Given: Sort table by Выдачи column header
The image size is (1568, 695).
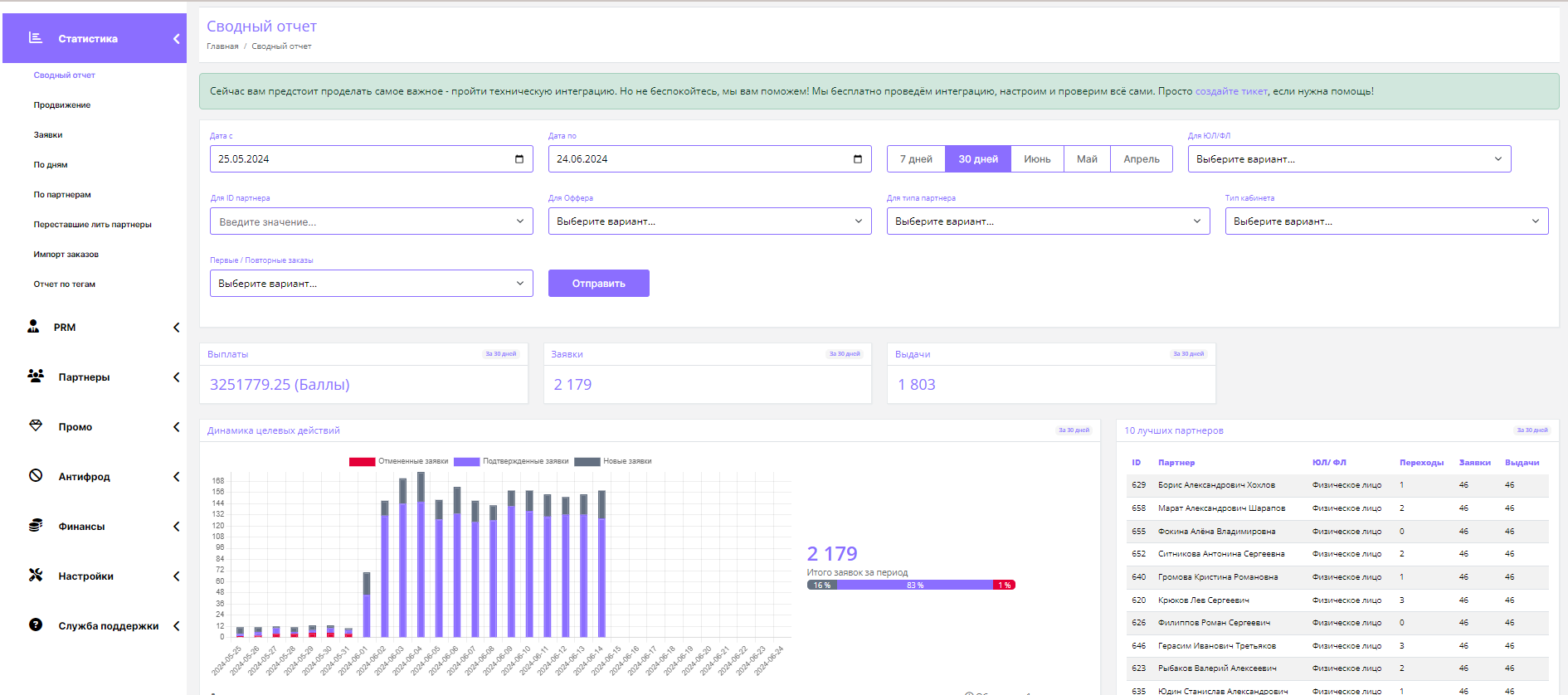Looking at the screenshot, I should tap(1522, 463).
